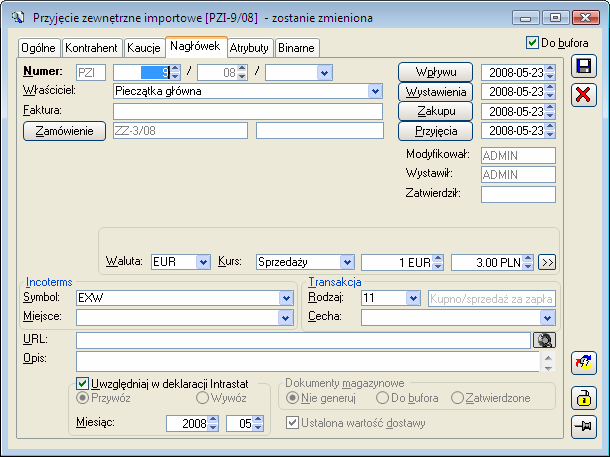Increase the 1 EUR quantity spinner

point(438,259)
